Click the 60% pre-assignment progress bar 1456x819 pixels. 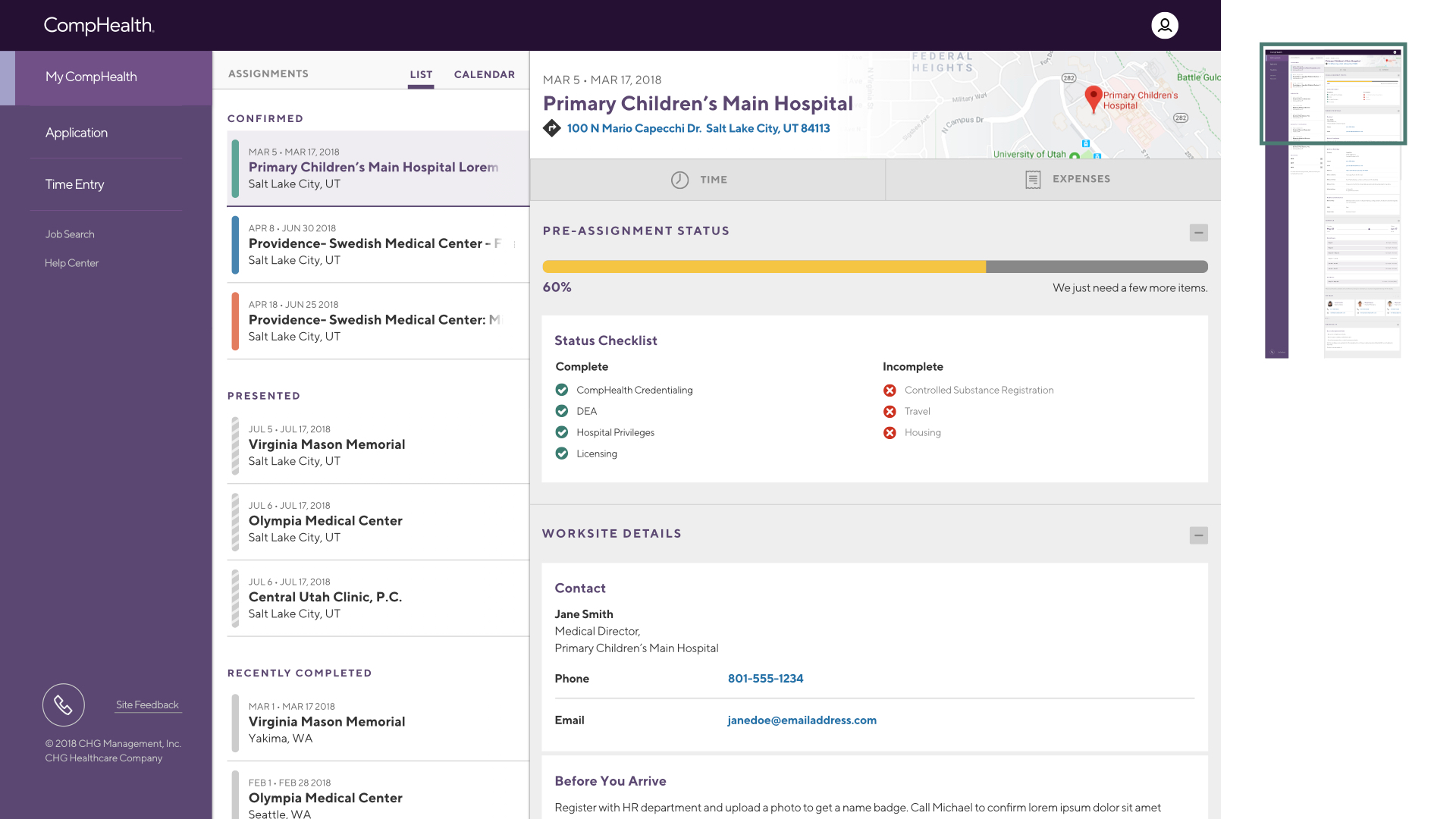click(875, 267)
